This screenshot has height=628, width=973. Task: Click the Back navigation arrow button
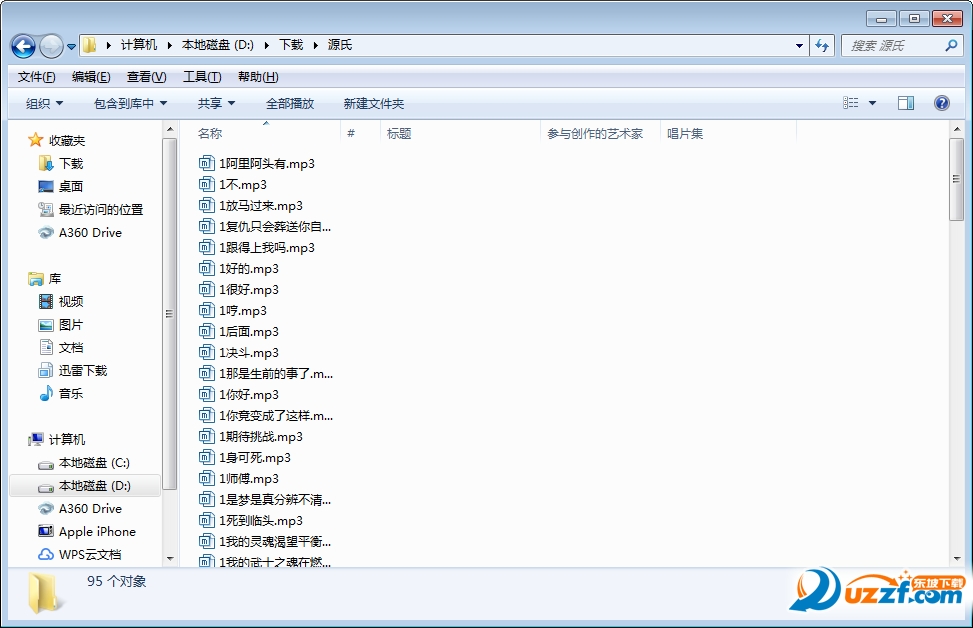pos(23,46)
